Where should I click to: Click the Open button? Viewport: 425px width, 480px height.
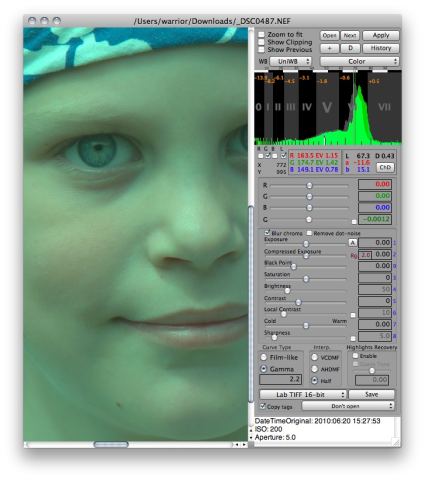329,35
